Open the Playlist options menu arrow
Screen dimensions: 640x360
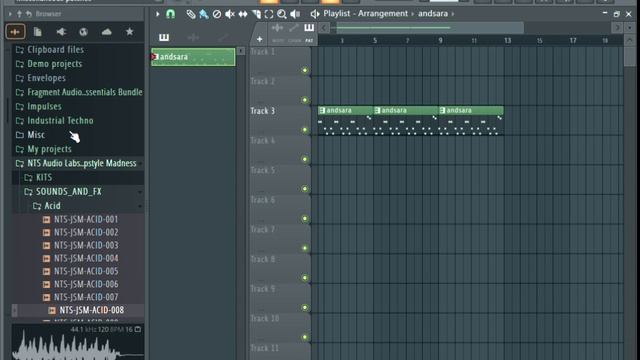click(158, 14)
